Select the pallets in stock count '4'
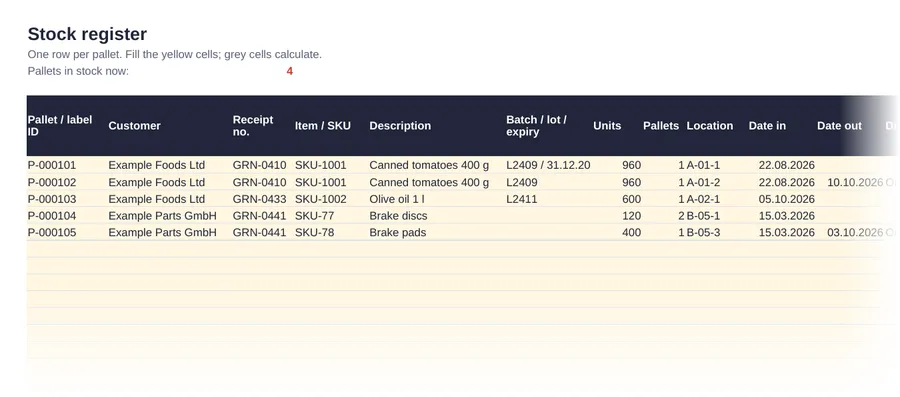Image resolution: width=900 pixels, height=397 pixels. tap(289, 71)
